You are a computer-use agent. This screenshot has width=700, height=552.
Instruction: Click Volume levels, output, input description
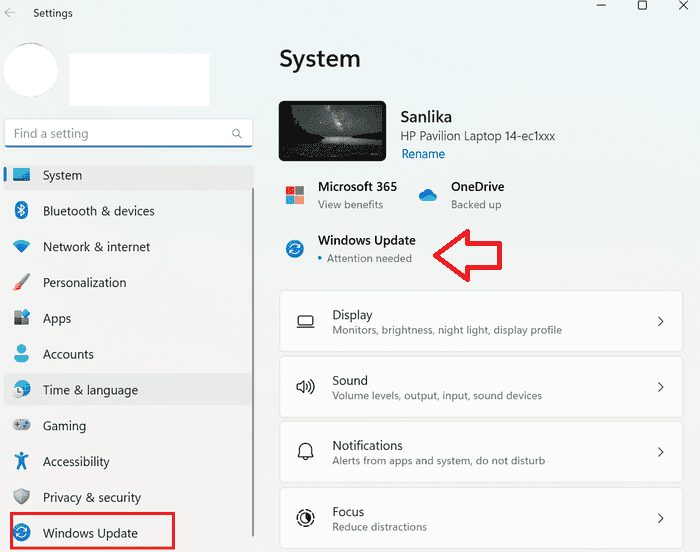437,396
